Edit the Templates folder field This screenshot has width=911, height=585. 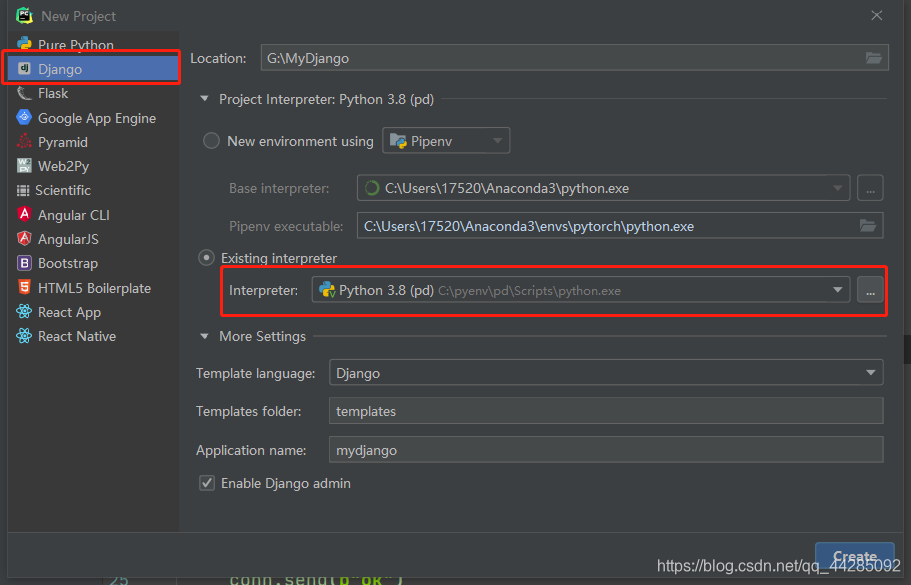606,411
